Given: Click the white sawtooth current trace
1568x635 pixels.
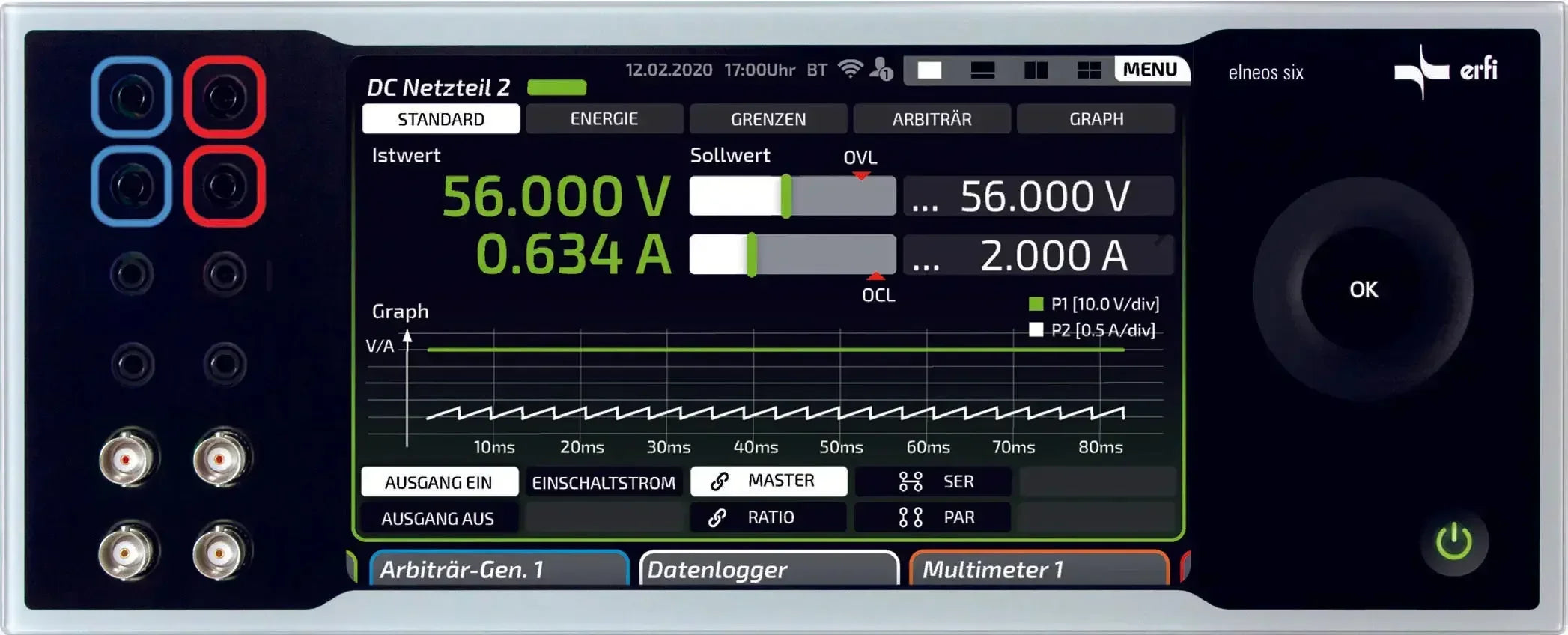Looking at the screenshot, I should tap(775, 412).
